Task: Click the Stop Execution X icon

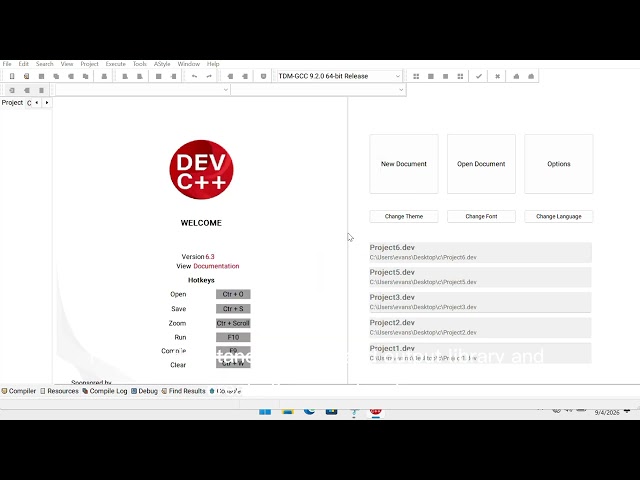Action: [497, 76]
